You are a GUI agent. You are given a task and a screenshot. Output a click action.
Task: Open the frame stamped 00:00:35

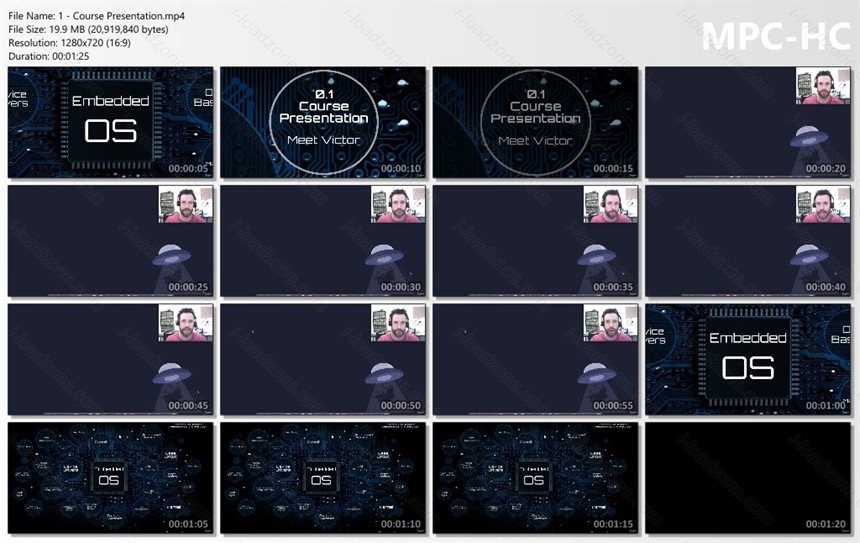(535, 241)
